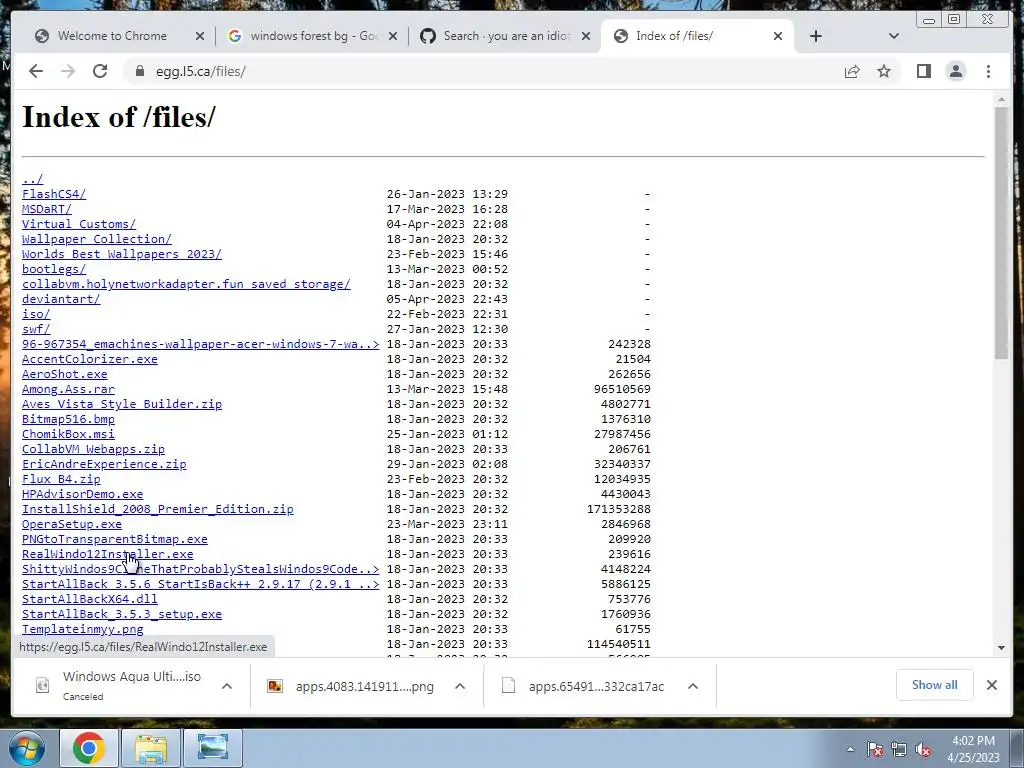Download Aves_Vista_Style_Builder.zip
The width and height of the screenshot is (1024, 768).
pos(121,404)
